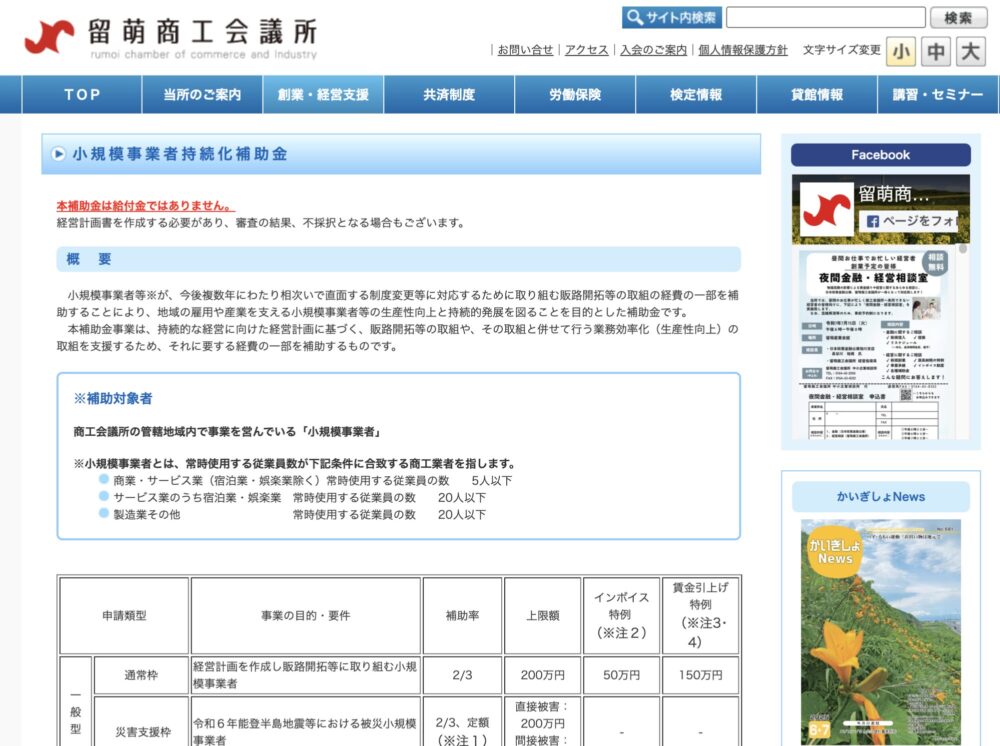Open the かいぎしょNews cover thumbnail
Screen dimensions: 1000x746
tap(880, 632)
